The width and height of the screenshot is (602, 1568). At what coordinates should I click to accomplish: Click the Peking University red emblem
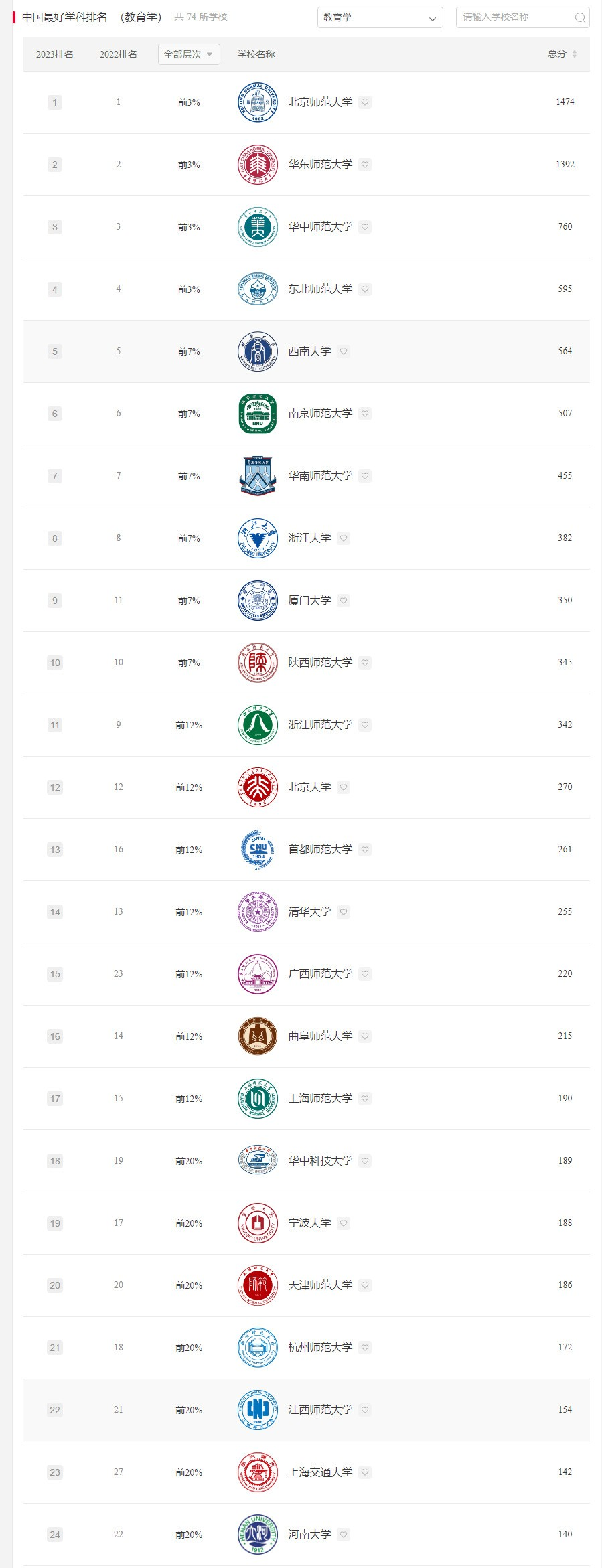pyautogui.click(x=258, y=787)
